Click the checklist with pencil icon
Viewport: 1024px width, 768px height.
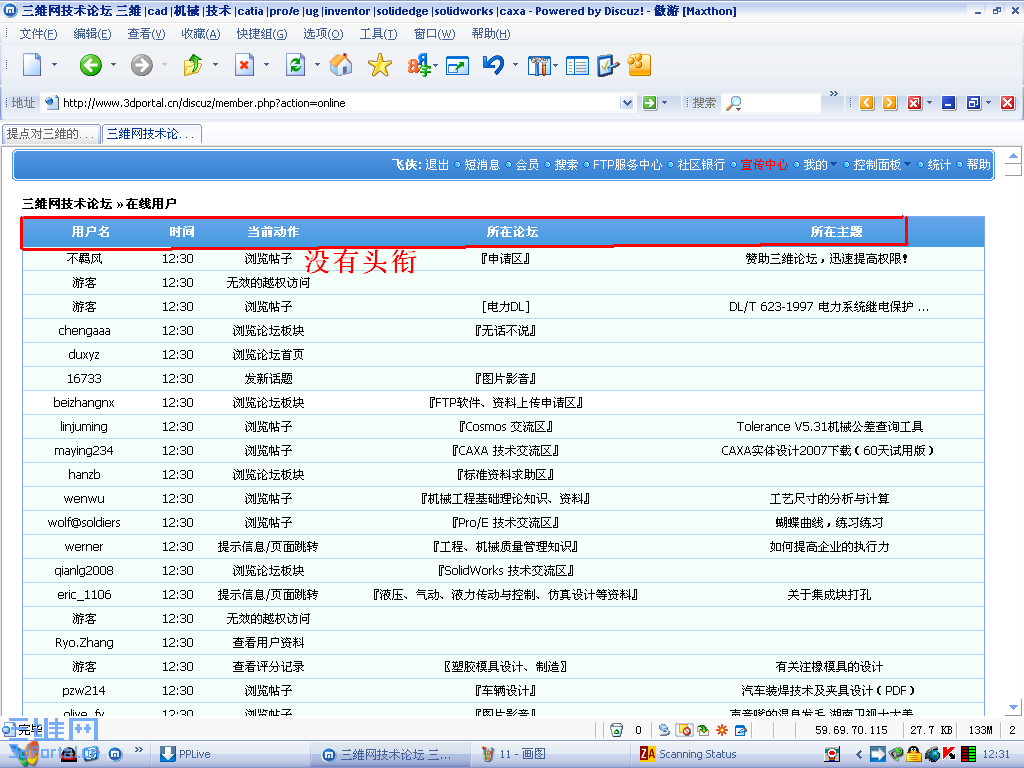pos(608,65)
